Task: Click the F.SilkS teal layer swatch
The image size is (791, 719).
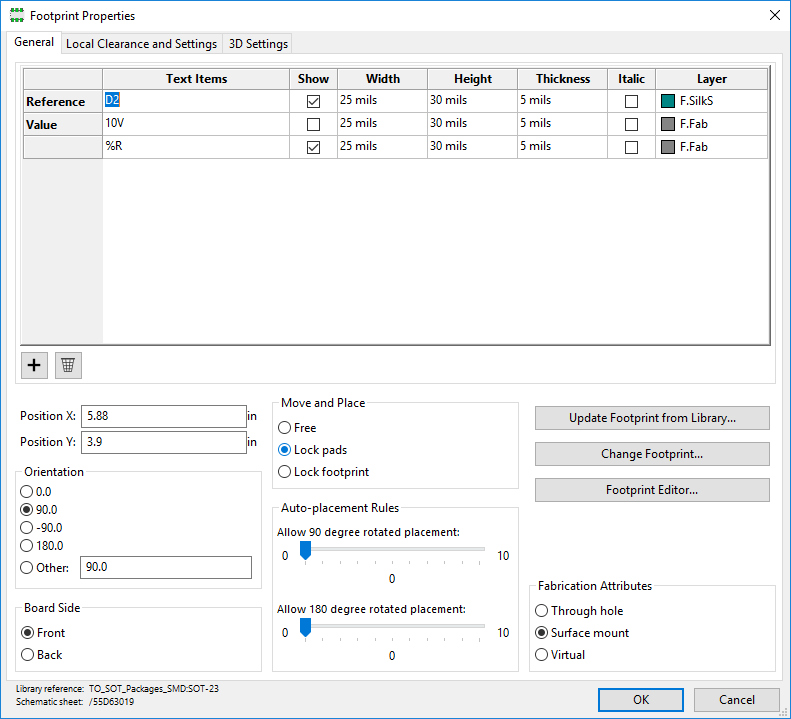Action: tap(668, 101)
